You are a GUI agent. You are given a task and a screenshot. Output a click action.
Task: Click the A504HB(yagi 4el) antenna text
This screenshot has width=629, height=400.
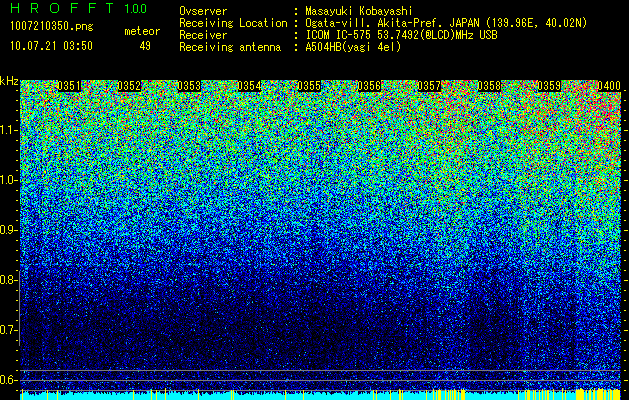(353, 47)
